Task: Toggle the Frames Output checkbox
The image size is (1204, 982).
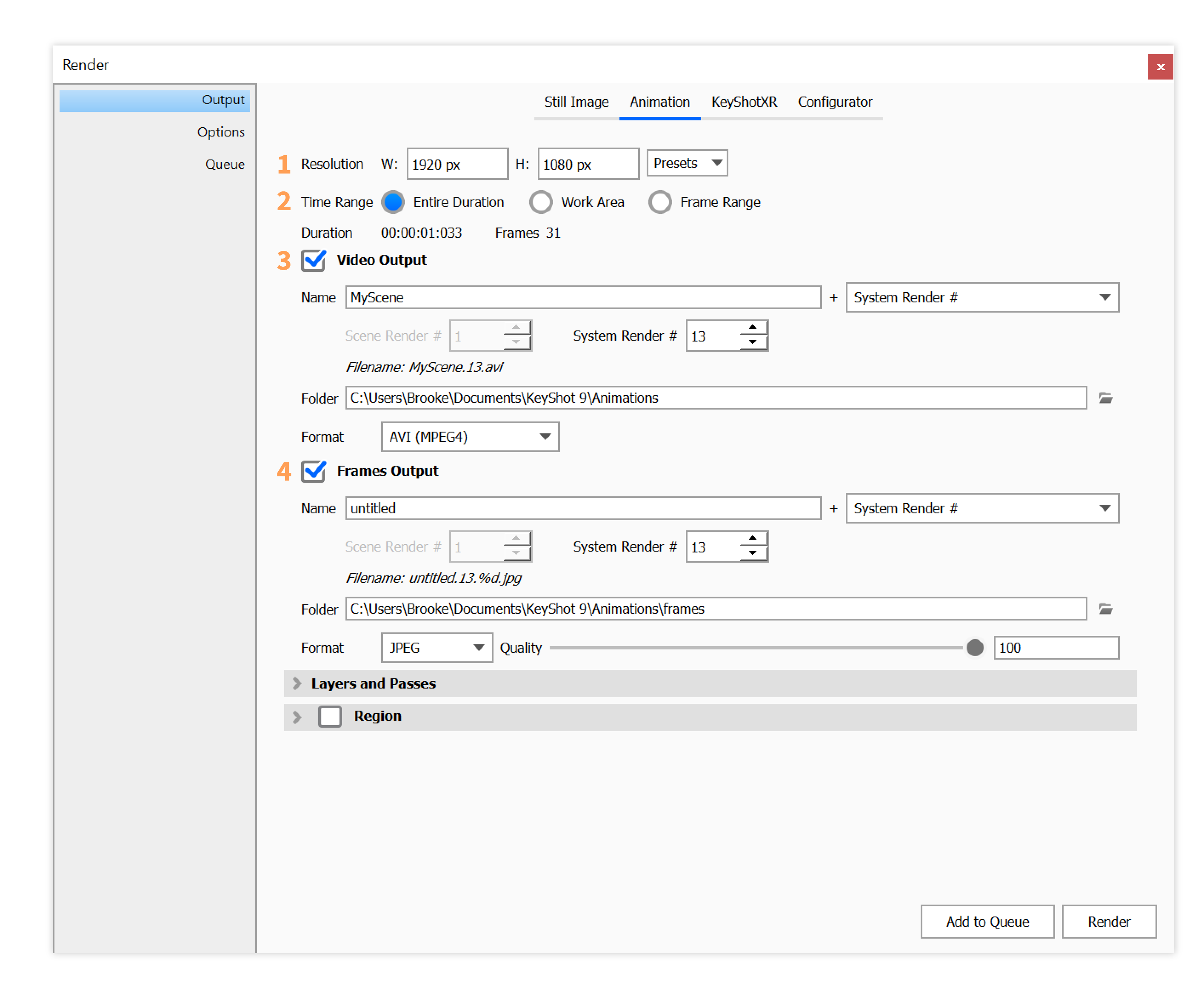Action: pos(313,472)
